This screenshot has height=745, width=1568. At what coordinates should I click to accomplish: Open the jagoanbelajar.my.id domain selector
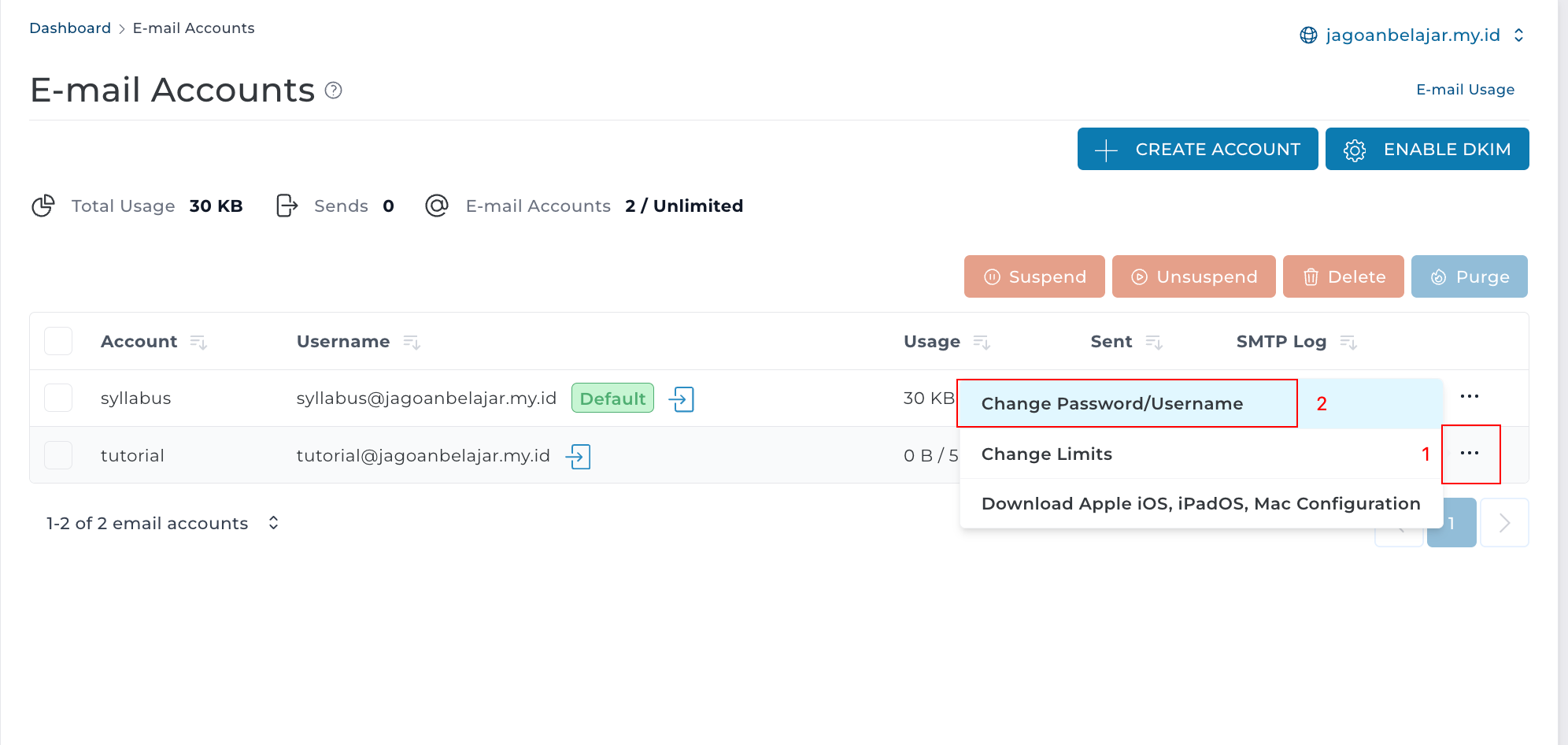[x=1413, y=35]
